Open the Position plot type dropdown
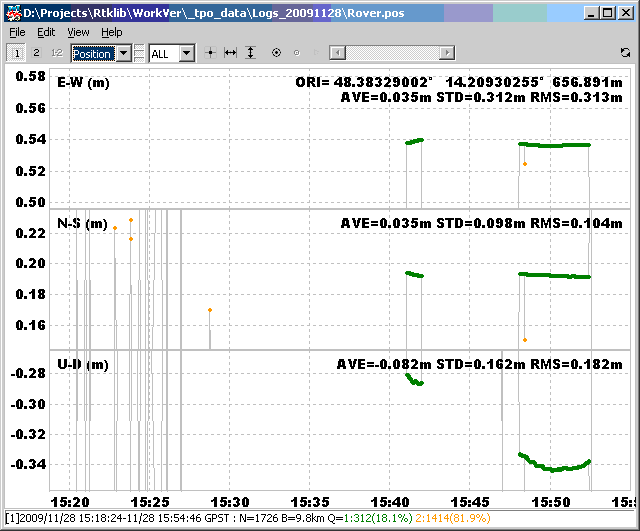The height and width of the screenshot is (531, 640). click(x=123, y=53)
